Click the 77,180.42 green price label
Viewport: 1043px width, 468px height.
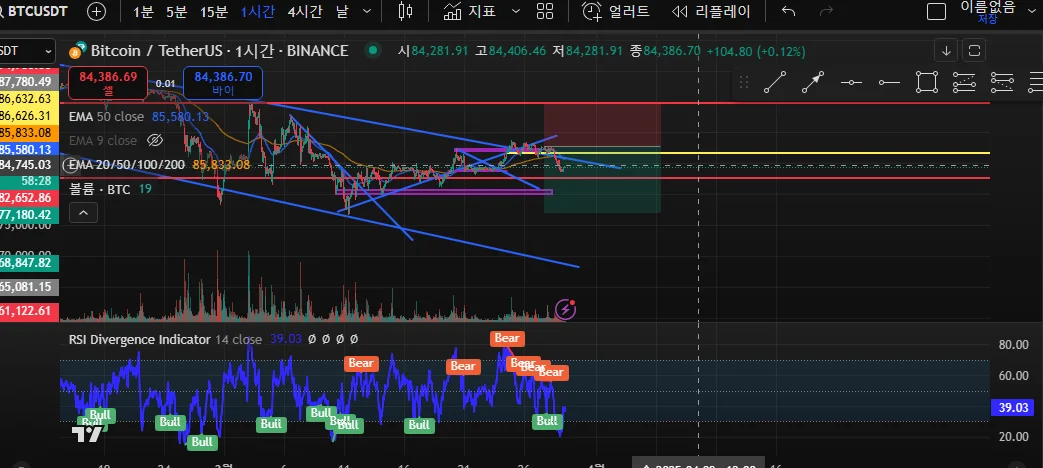[27, 215]
